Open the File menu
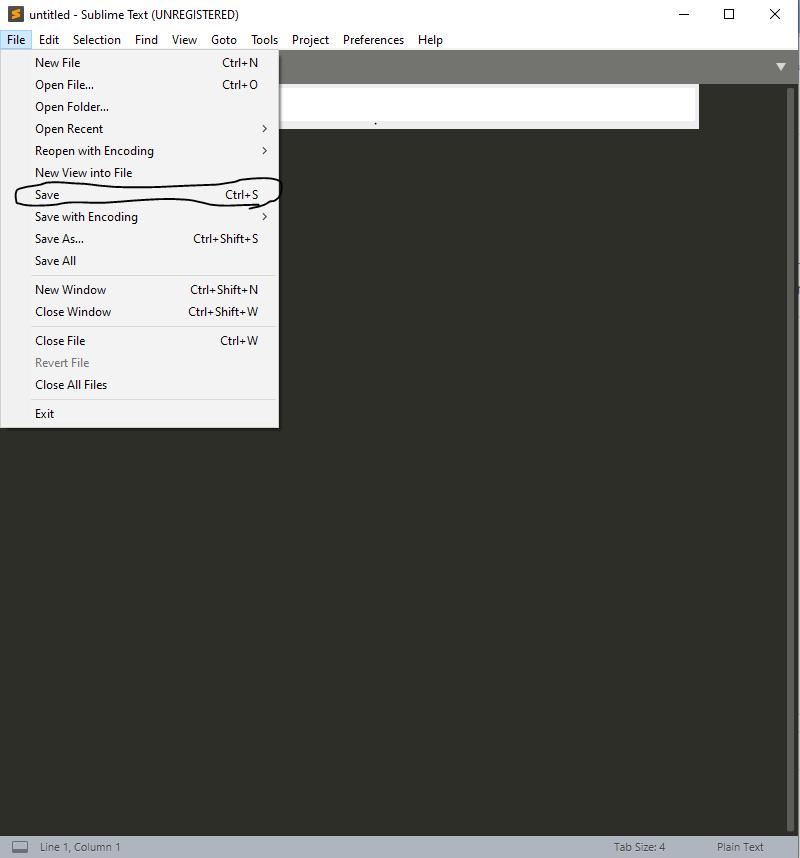The height and width of the screenshot is (858, 800). pos(16,40)
